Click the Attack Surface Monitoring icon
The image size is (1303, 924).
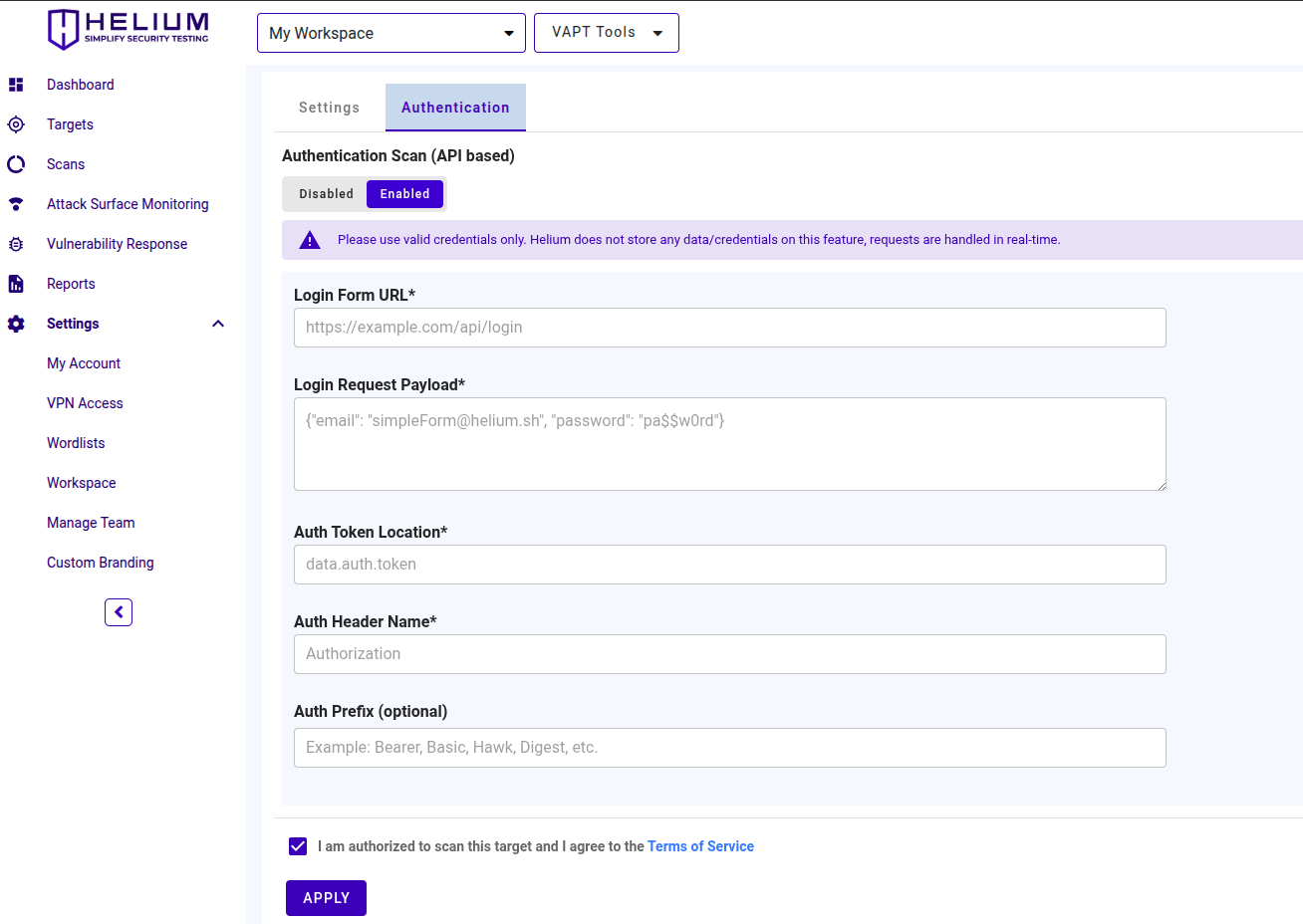16,204
